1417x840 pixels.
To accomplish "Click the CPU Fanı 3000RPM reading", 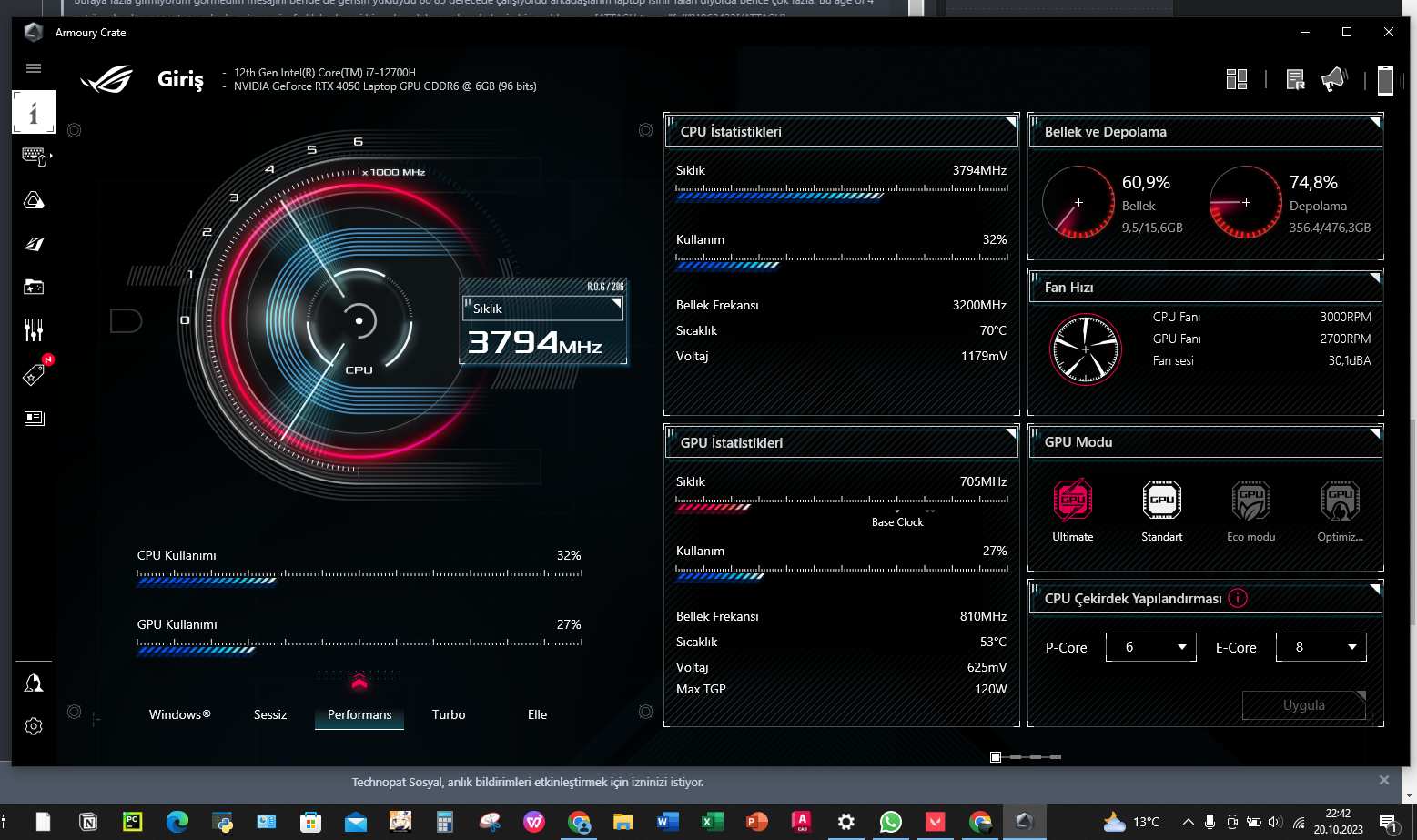I will click(x=1345, y=317).
